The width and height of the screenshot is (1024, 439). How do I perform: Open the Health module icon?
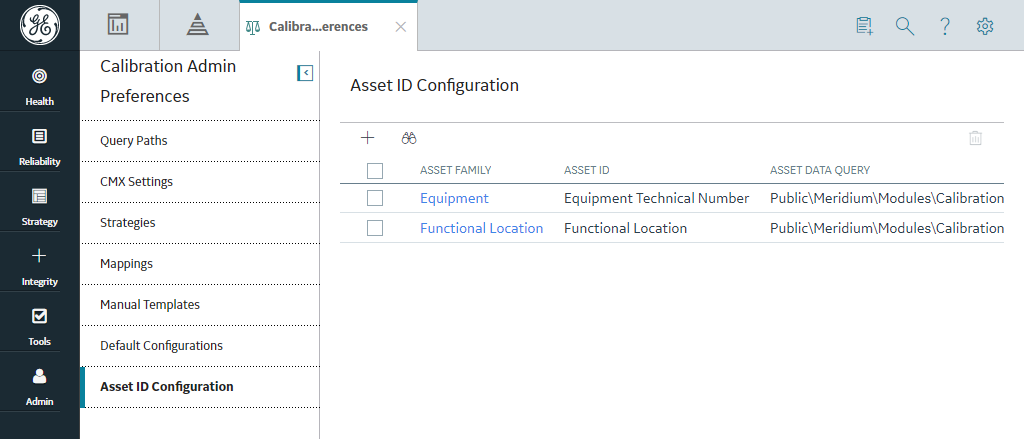tap(39, 76)
